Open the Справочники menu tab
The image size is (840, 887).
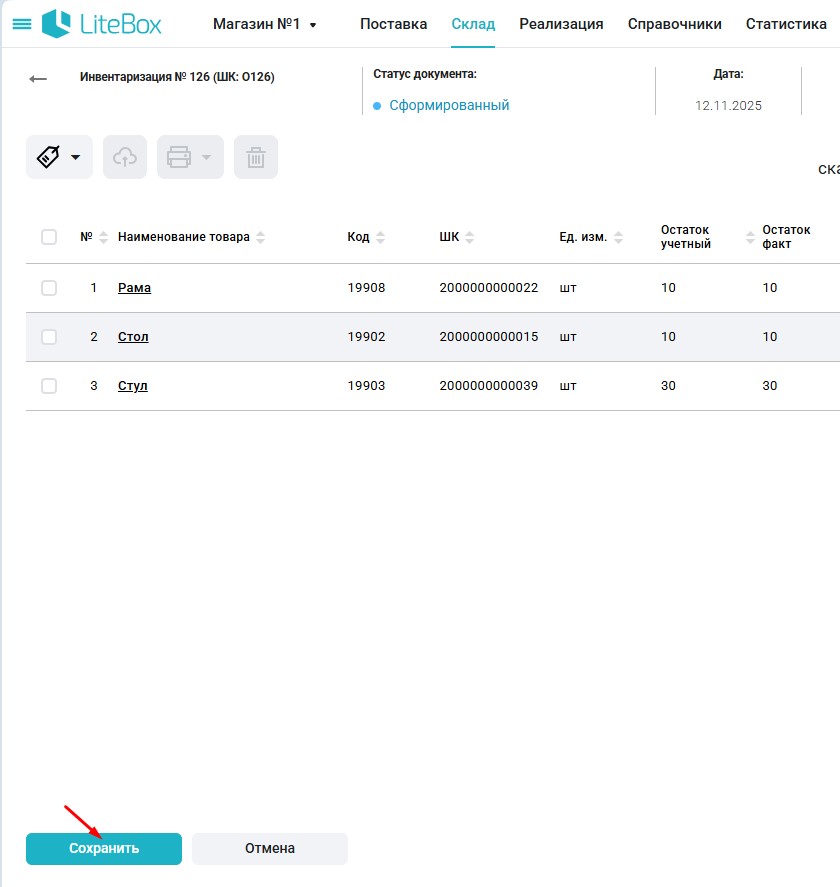[x=674, y=24]
